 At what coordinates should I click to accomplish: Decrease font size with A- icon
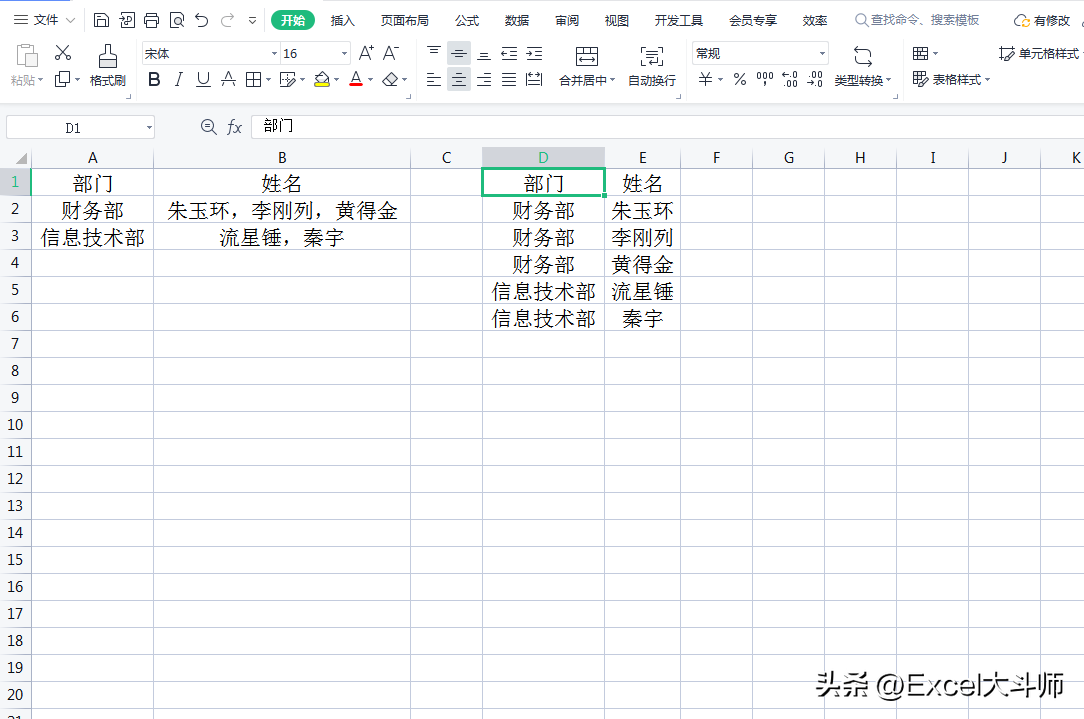point(391,53)
